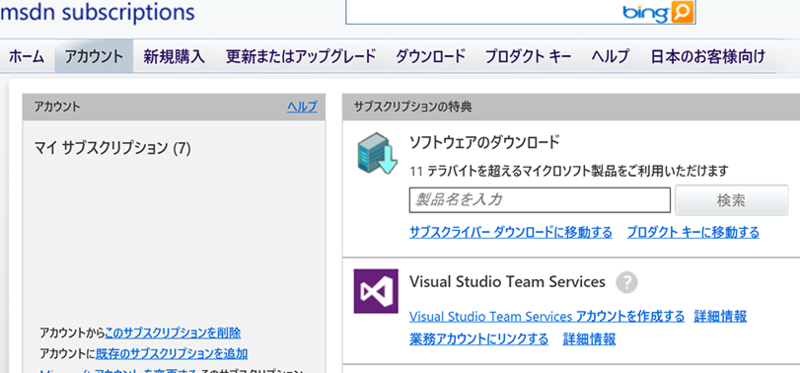Image resolution: width=800 pixels, height=373 pixels.
Task: Click このサブスクリプションを削除 link
Action: (x=173, y=333)
